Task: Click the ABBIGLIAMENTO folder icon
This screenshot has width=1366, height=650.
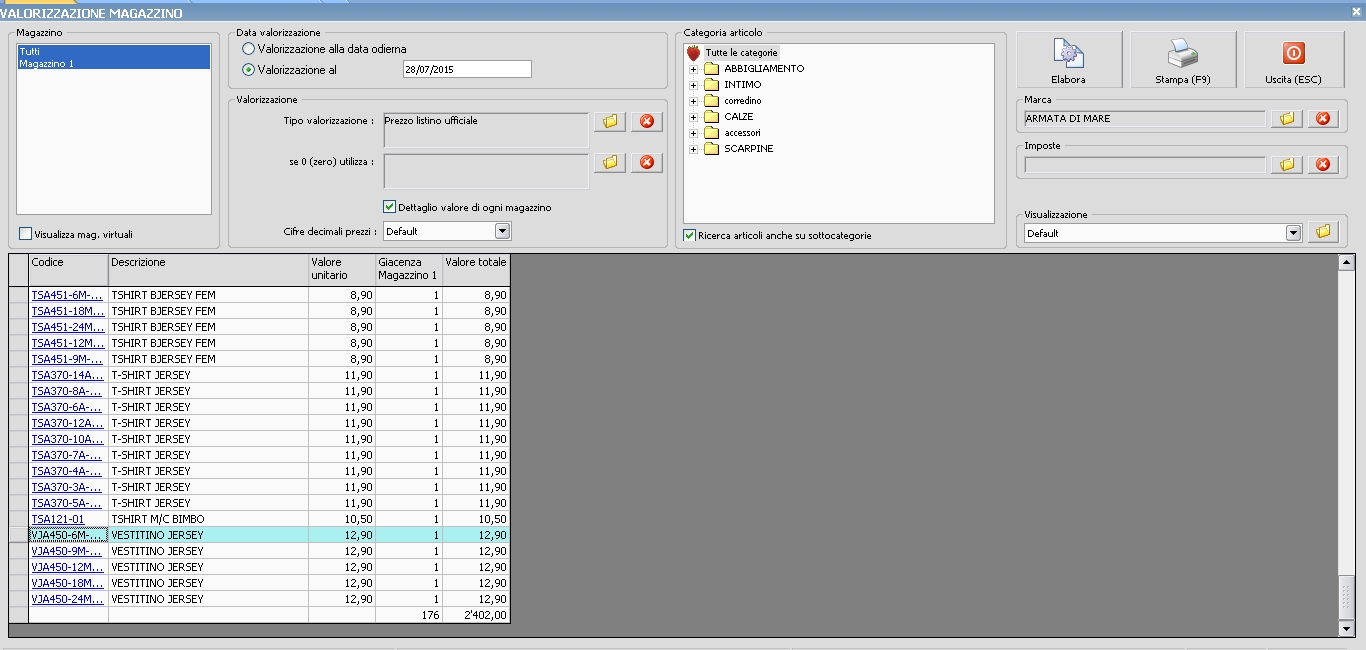Action: (x=711, y=69)
